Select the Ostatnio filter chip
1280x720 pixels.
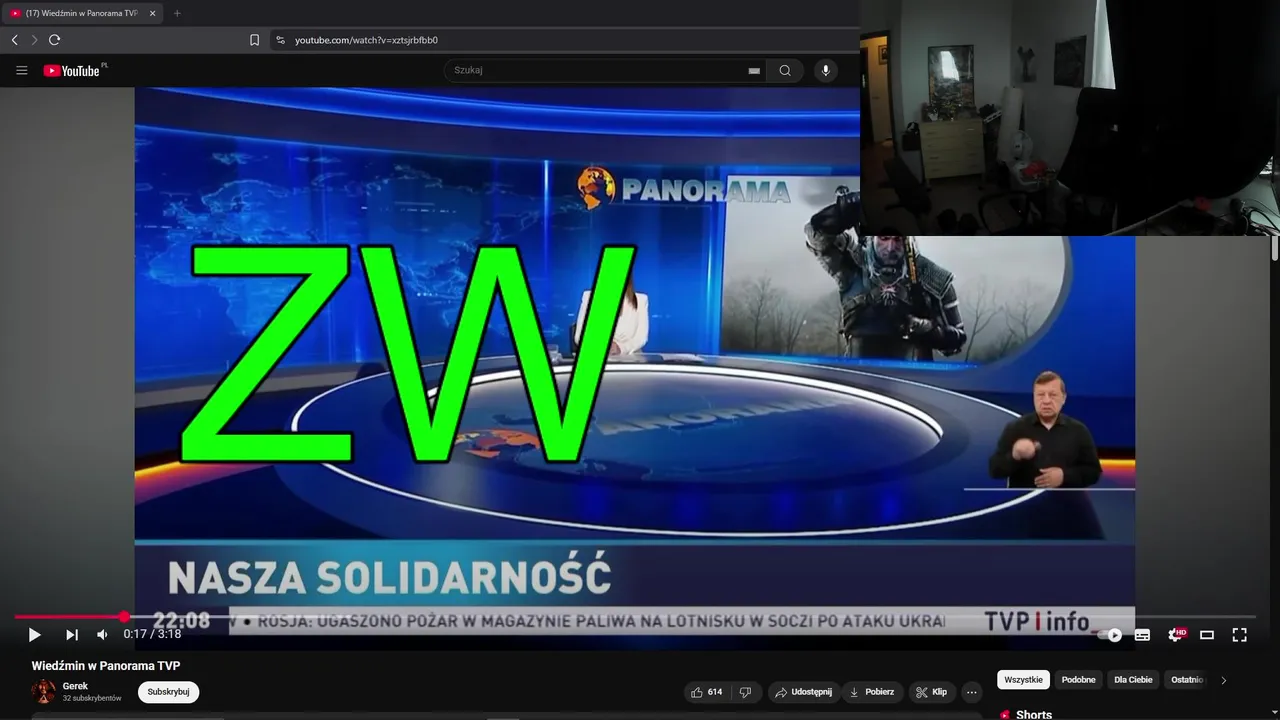click(x=1187, y=680)
